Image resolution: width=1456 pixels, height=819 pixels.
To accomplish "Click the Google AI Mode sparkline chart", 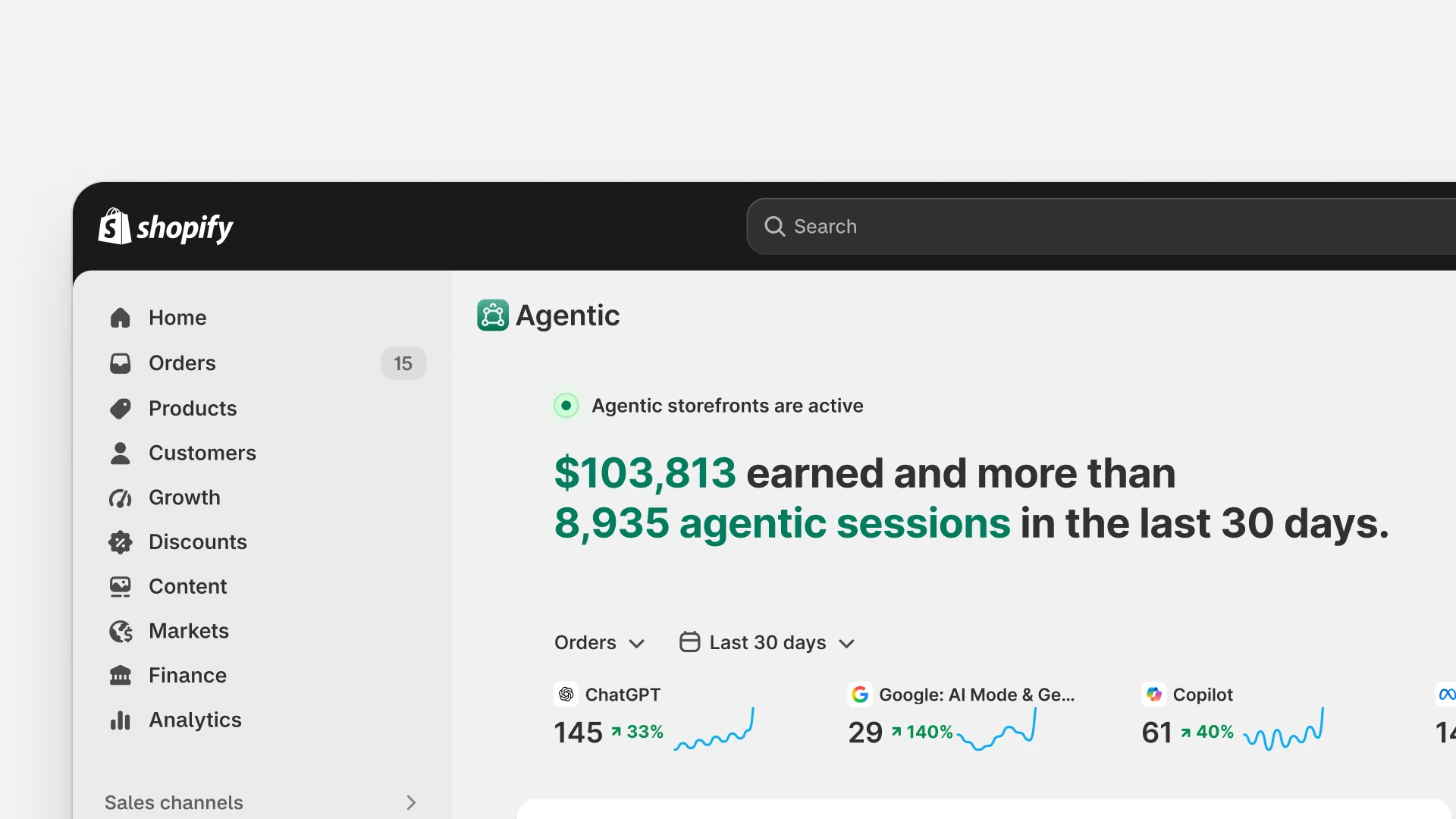I will (x=996, y=730).
